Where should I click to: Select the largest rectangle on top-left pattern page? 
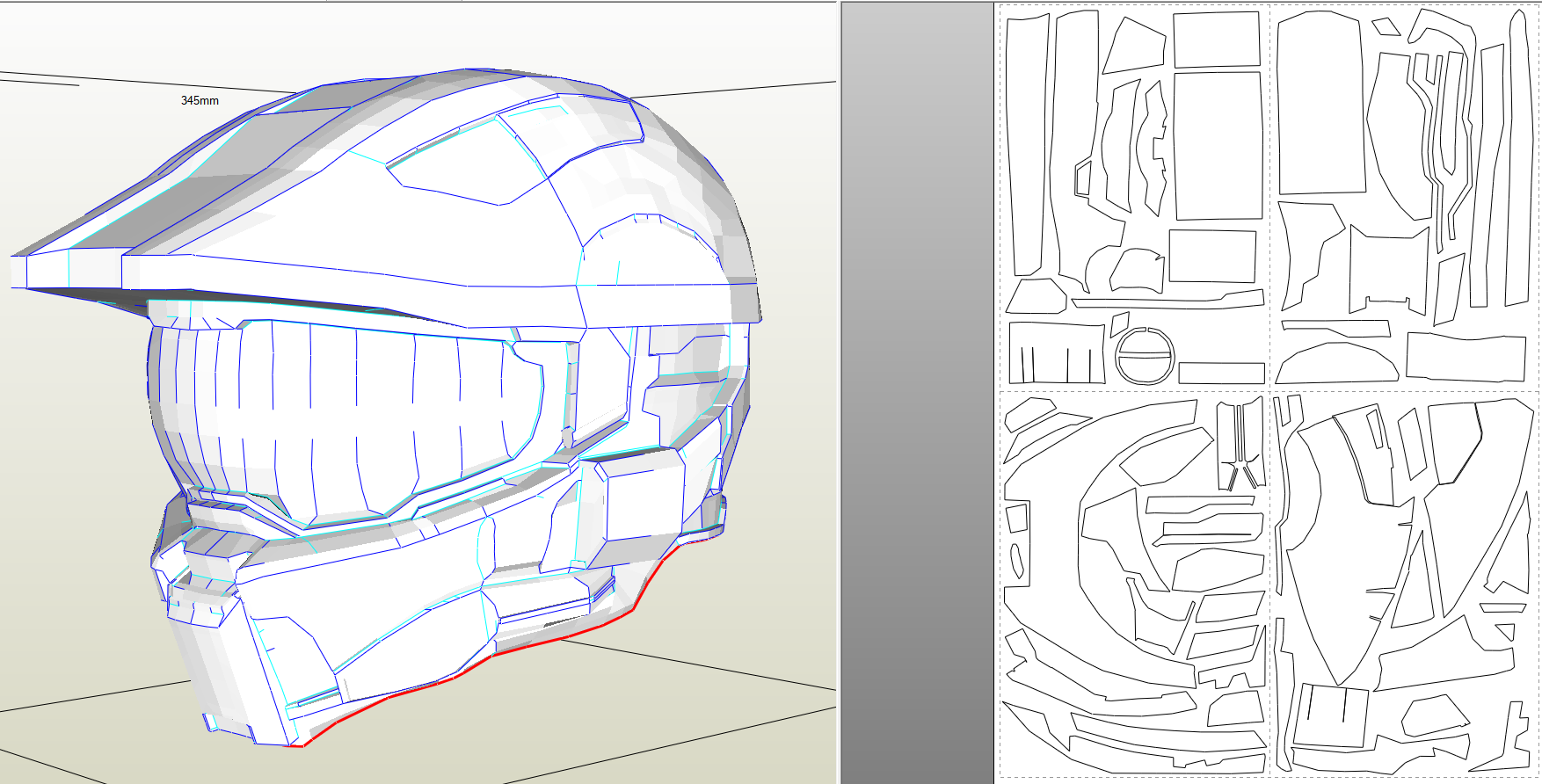1218,146
